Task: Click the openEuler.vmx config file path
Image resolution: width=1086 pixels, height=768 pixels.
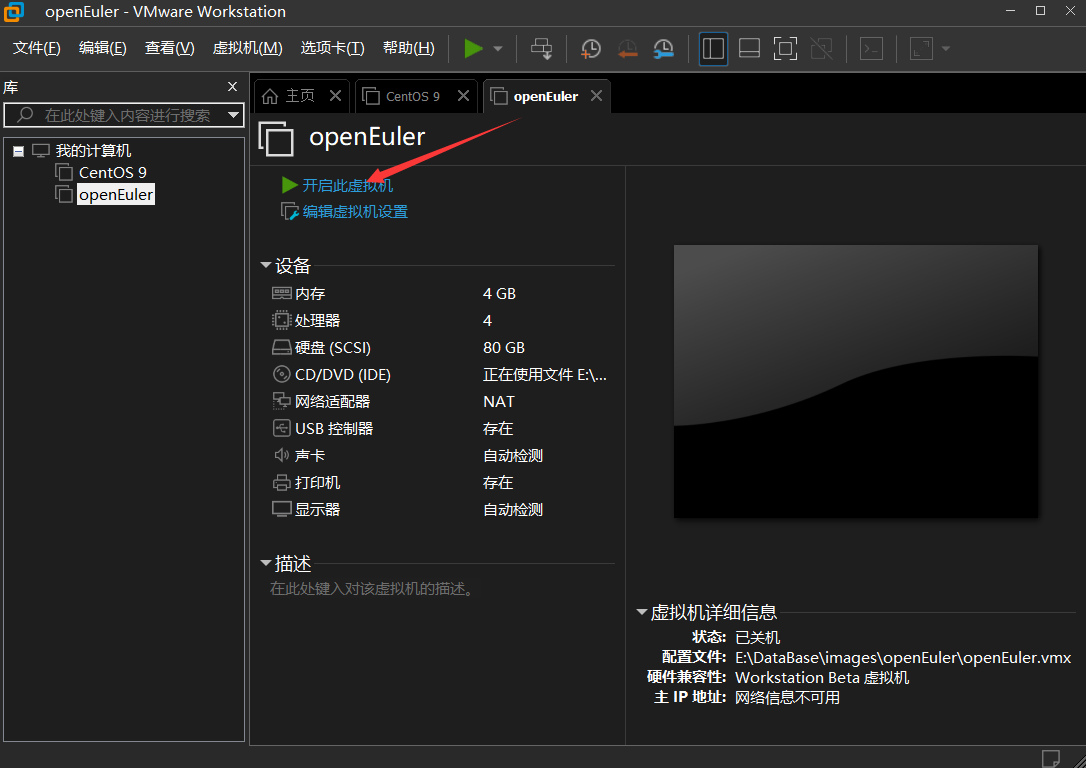Action: (x=903, y=658)
